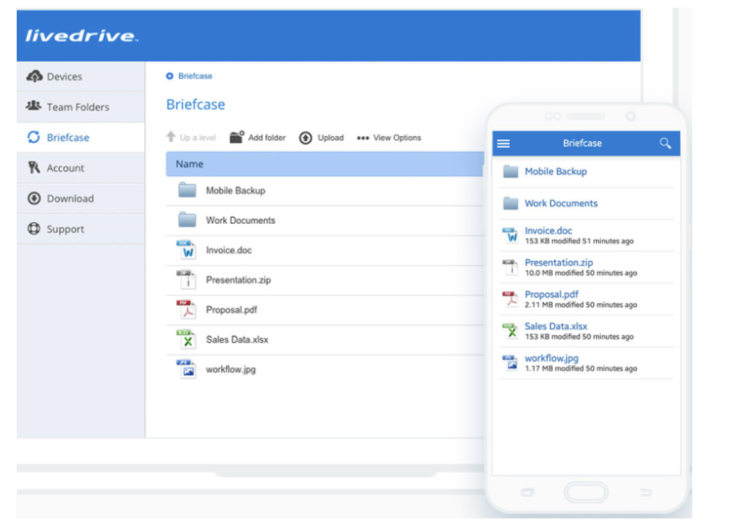Tap the phone's recent apps key

(x=528, y=492)
